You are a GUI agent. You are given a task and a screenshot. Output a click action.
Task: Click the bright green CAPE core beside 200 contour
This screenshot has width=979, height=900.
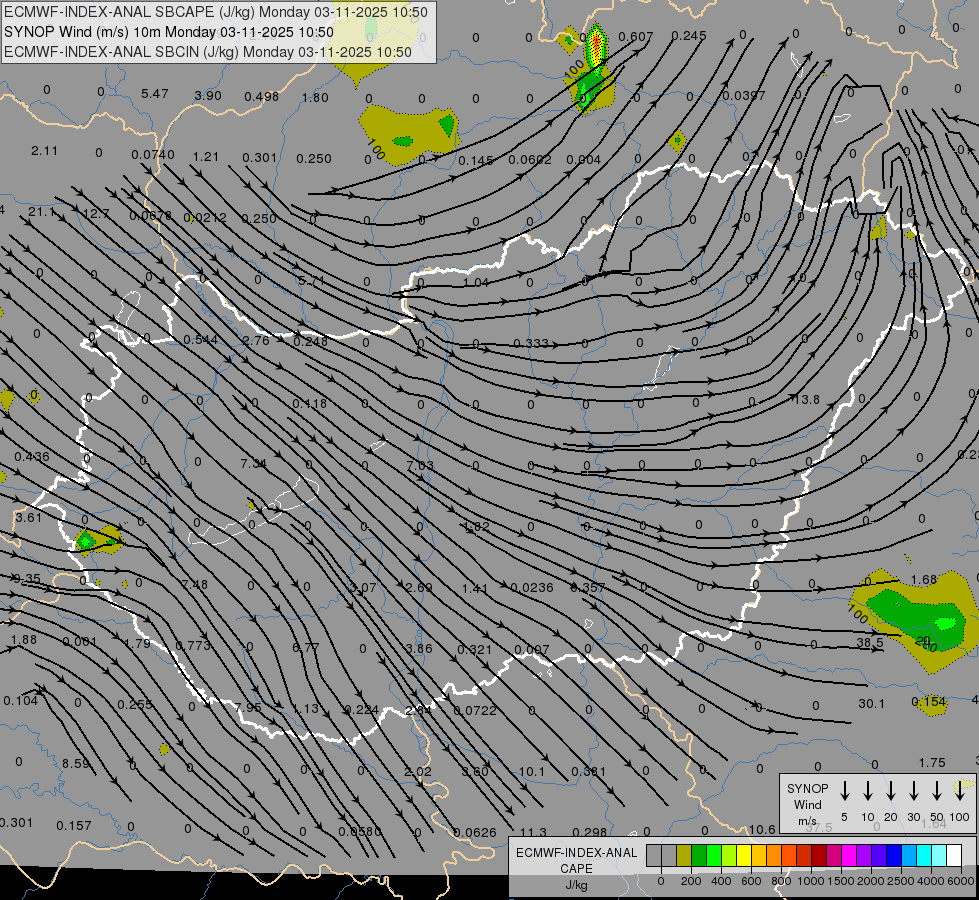(946, 623)
